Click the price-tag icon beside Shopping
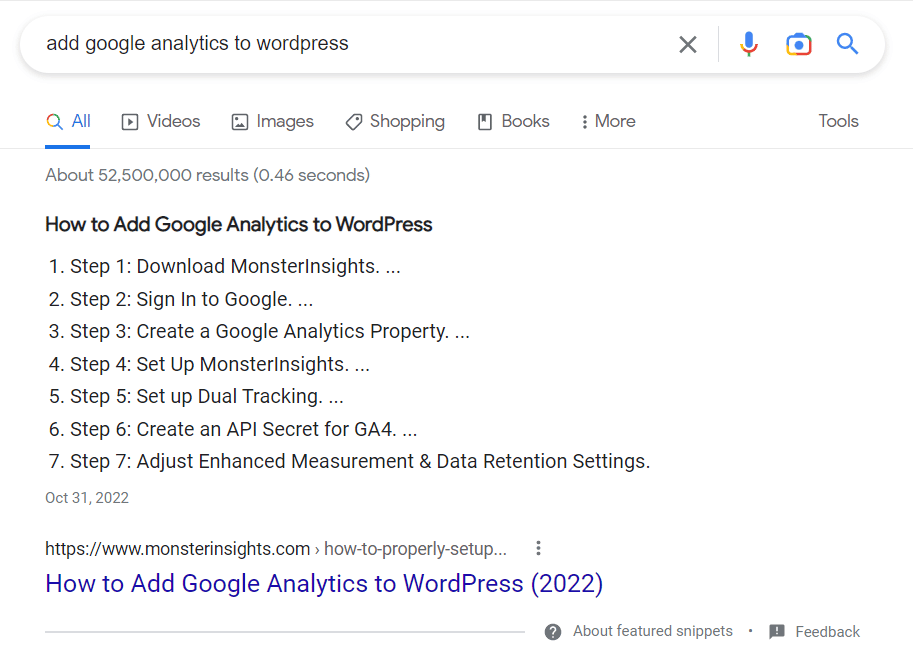Viewport: 913px width, 656px height. (353, 121)
